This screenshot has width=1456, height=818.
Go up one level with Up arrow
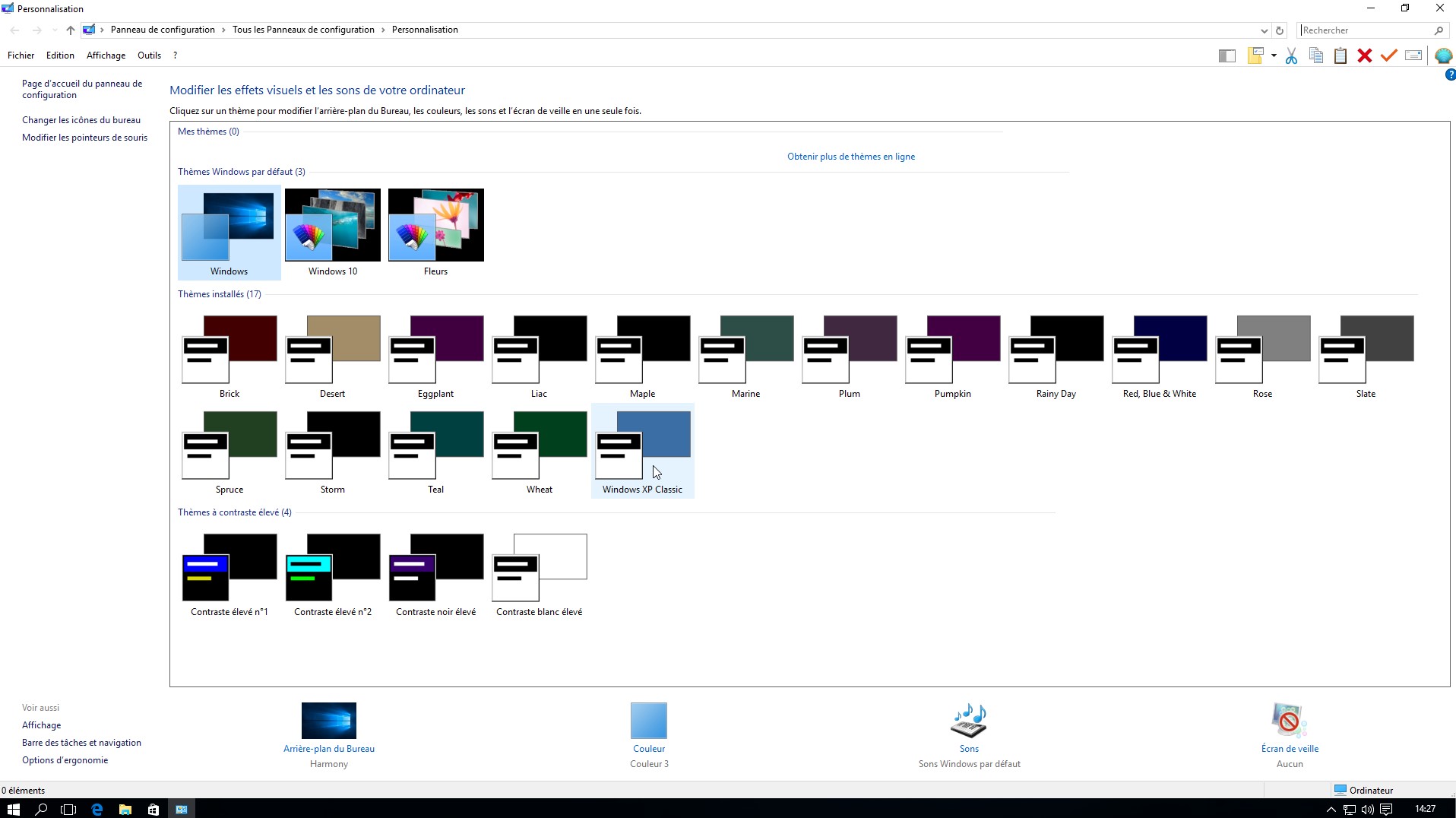click(70, 30)
